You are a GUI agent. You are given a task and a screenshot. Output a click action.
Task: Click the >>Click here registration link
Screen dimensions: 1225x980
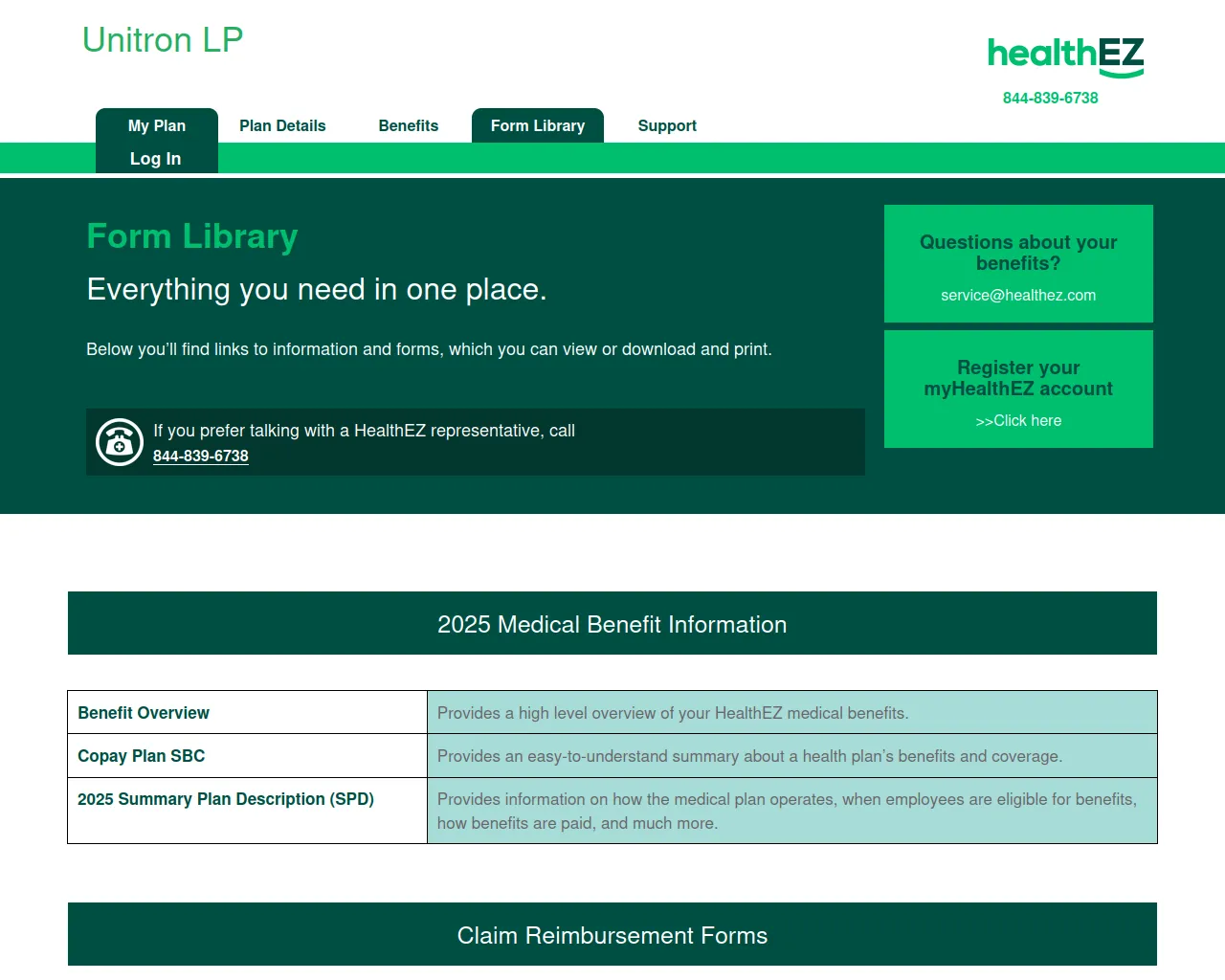pos(1018,420)
